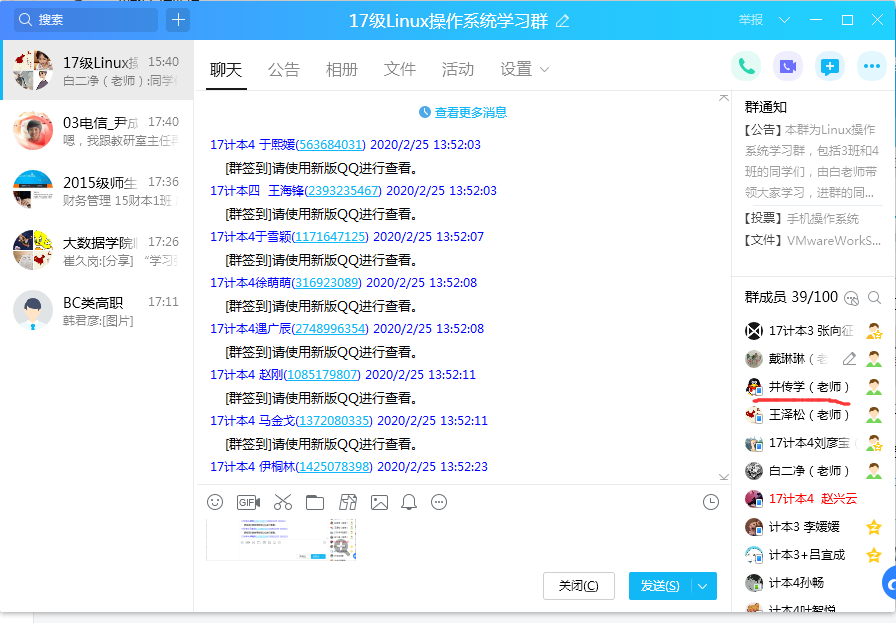Start a video call with the camera icon
This screenshot has height=623, width=896.
(788, 67)
